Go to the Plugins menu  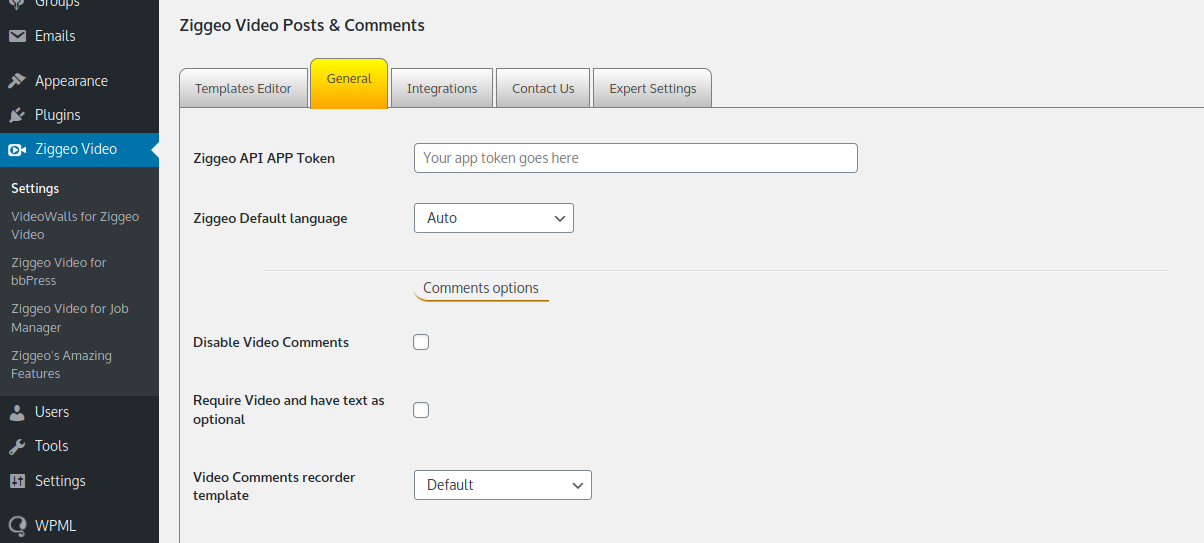coord(79,115)
